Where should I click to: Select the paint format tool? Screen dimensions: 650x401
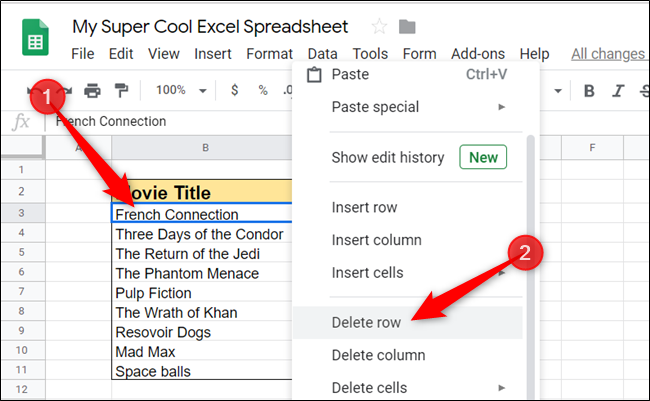click(121, 91)
